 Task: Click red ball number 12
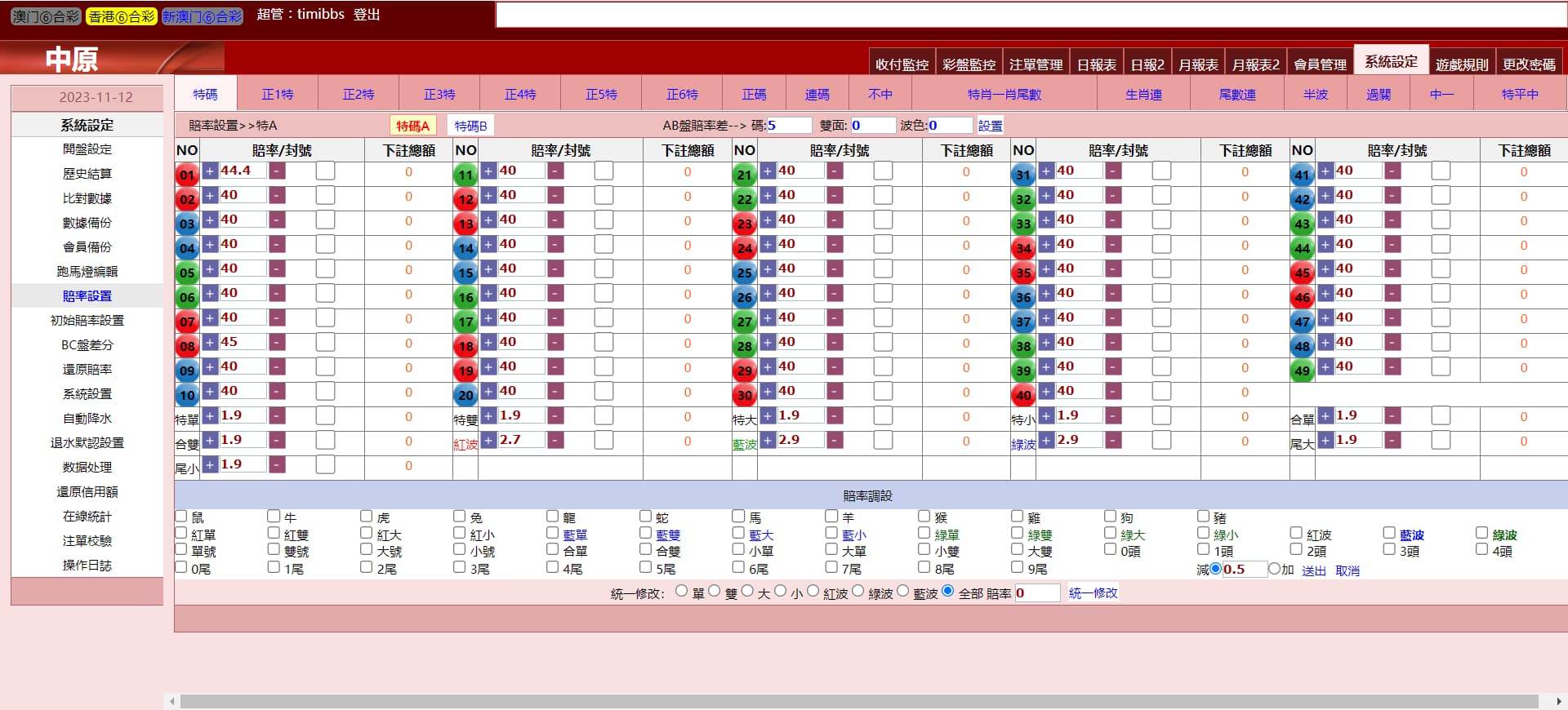tap(465, 199)
